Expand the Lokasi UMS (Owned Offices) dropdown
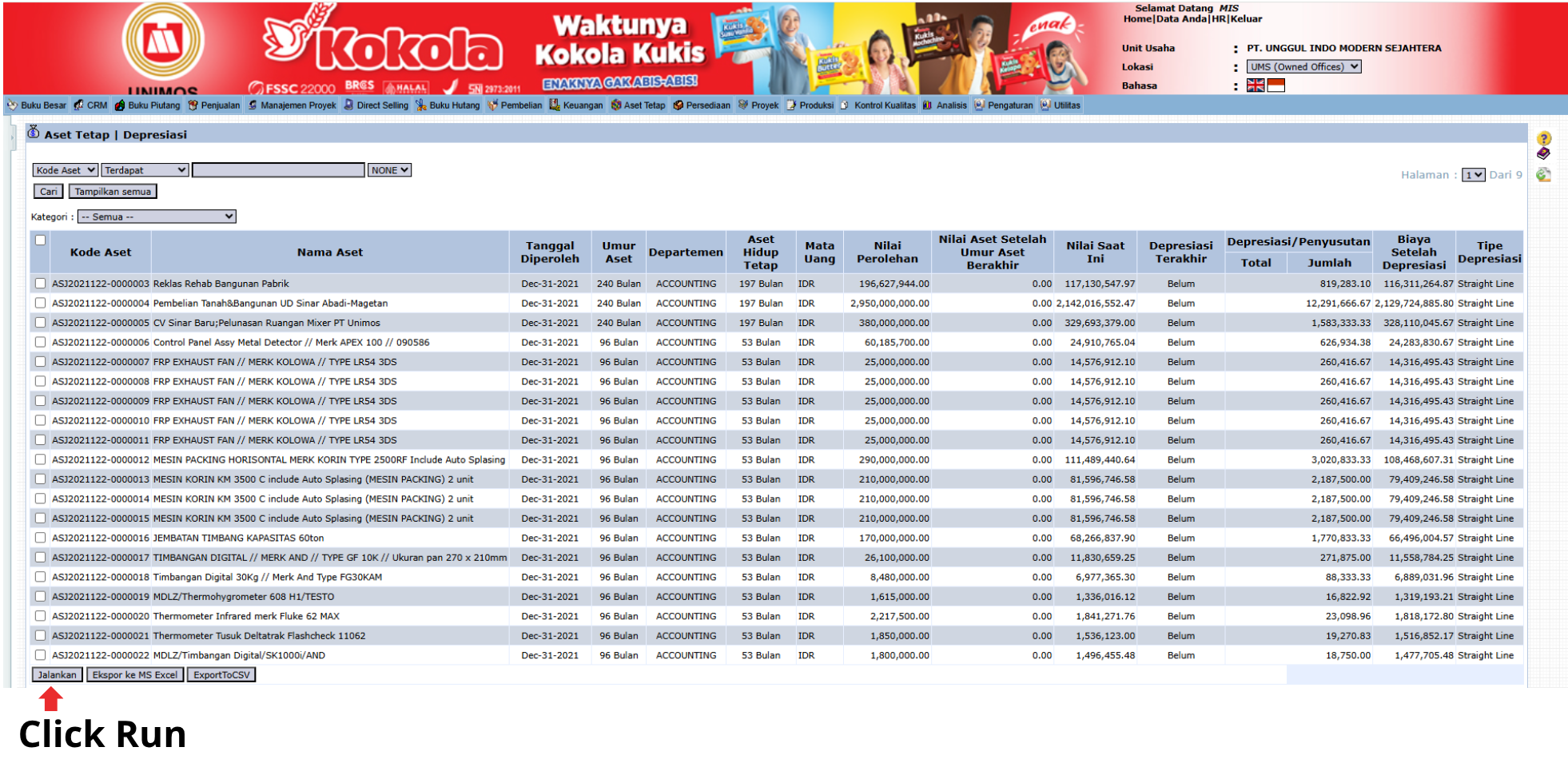Image resolution: width=1568 pixels, height=767 pixels. tap(1303, 67)
